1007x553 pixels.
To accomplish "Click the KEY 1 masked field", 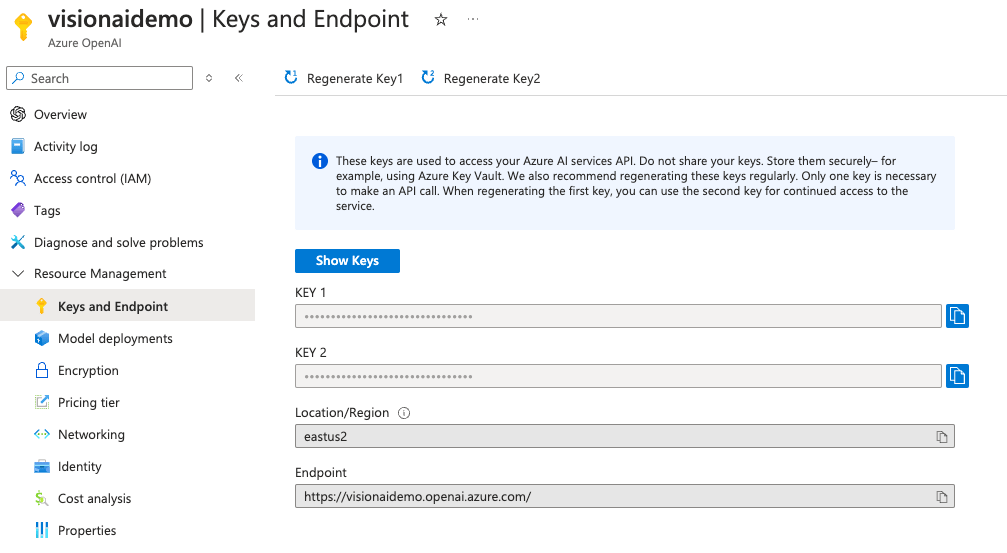I will pyautogui.click(x=618, y=317).
